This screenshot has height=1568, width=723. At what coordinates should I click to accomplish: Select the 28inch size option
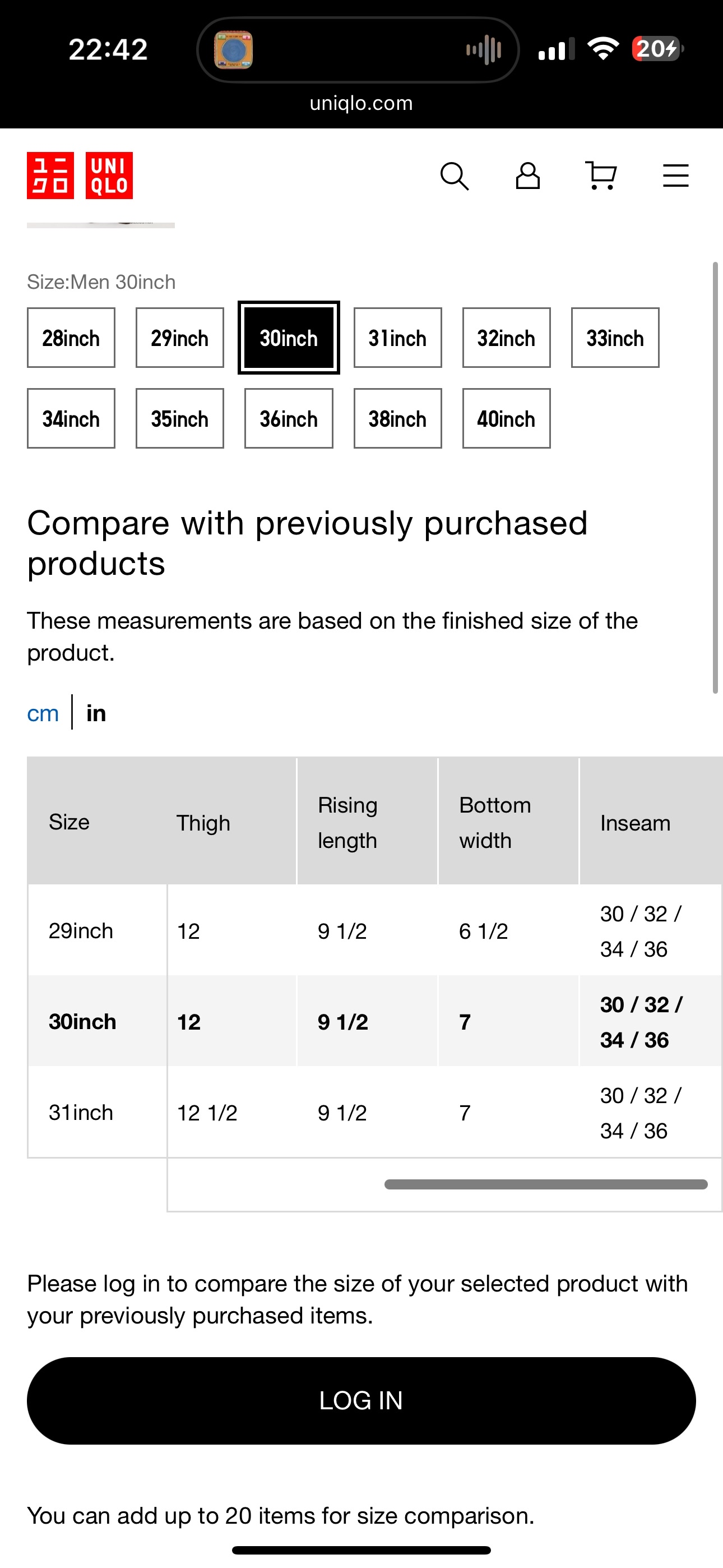(71, 338)
